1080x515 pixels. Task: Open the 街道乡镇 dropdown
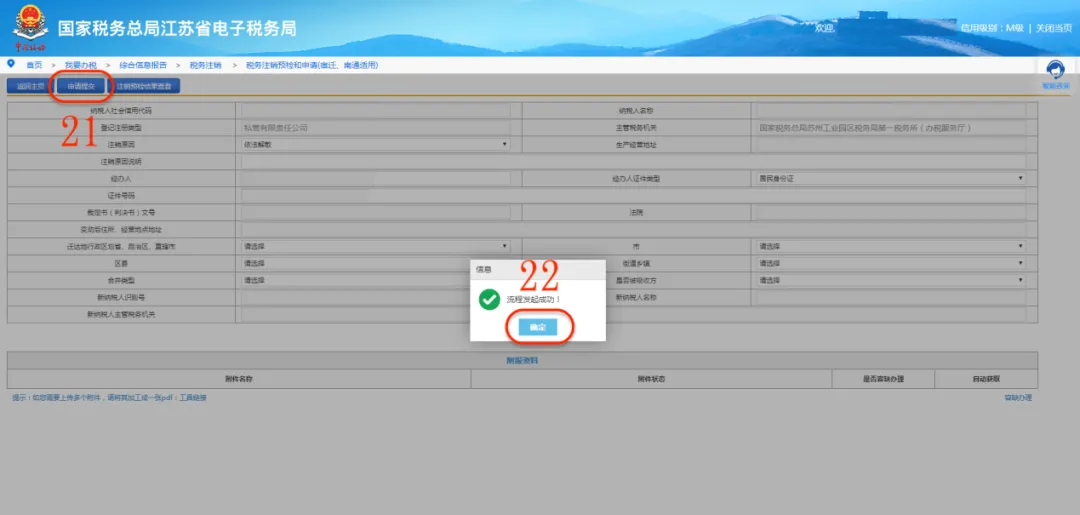[891, 263]
